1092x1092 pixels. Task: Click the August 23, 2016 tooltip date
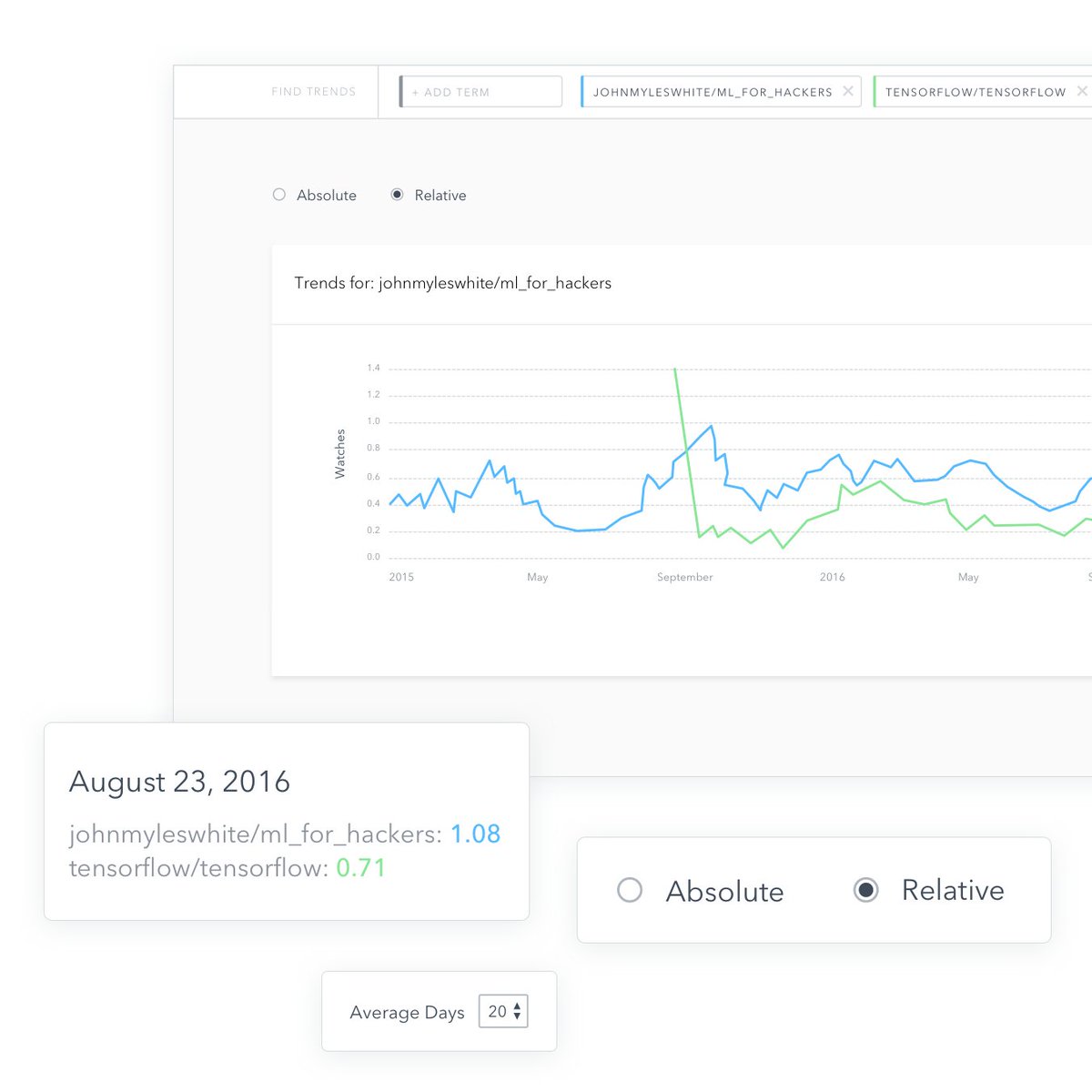pos(179,782)
